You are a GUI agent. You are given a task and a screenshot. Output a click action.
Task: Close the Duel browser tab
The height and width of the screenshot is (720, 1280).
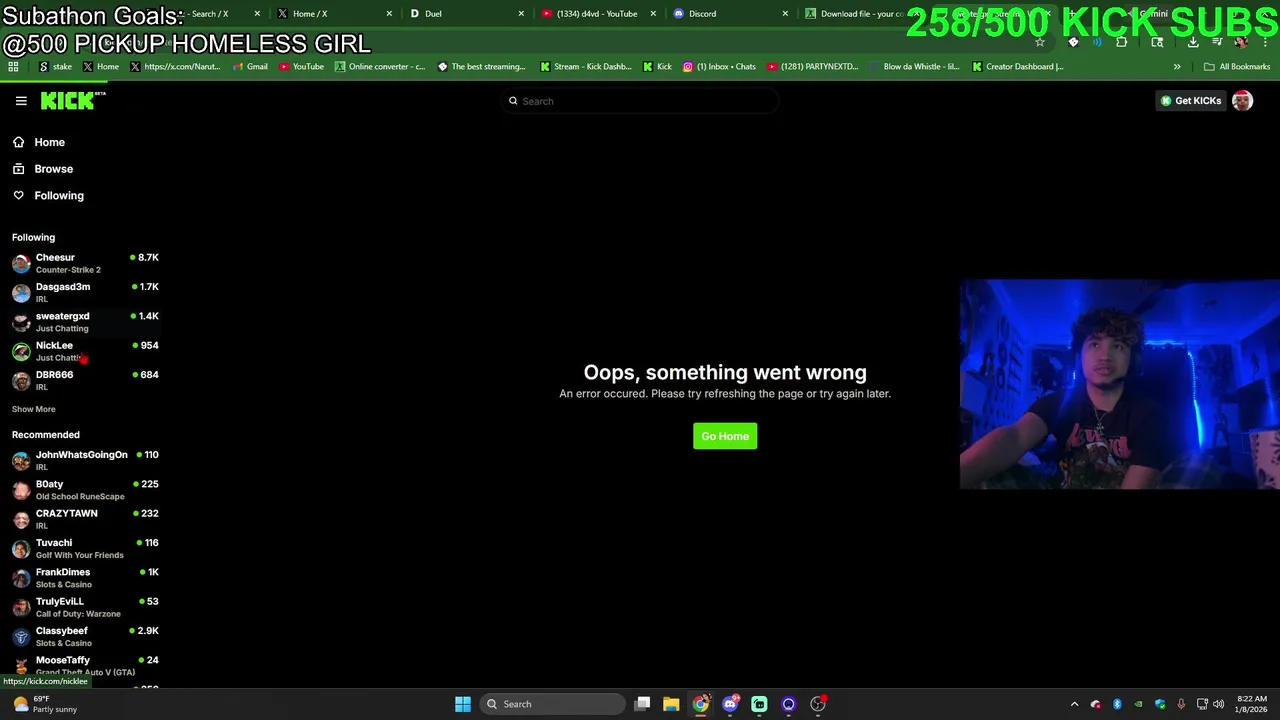(x=521, y=14)
